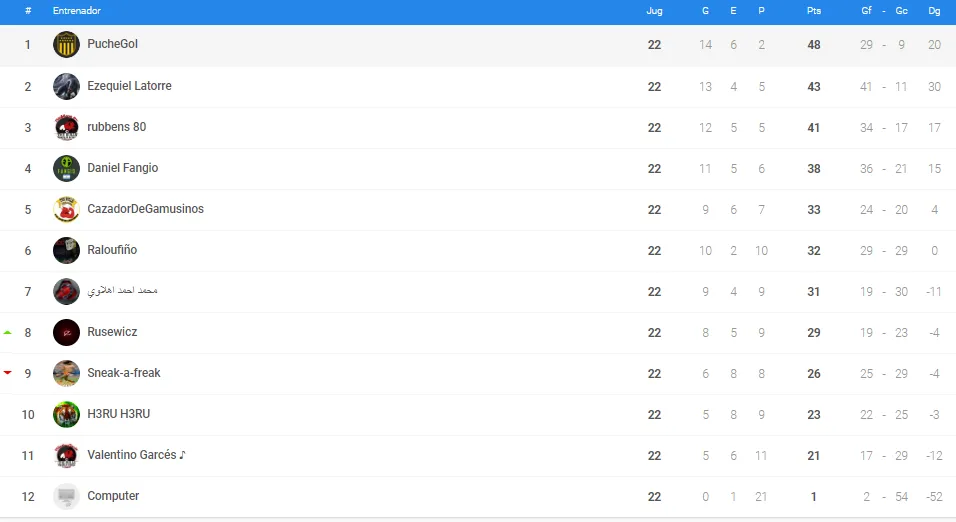Click Daniel Fangio's green avatar
Viewport: 956px width, 522px height.
pos(66,168)
